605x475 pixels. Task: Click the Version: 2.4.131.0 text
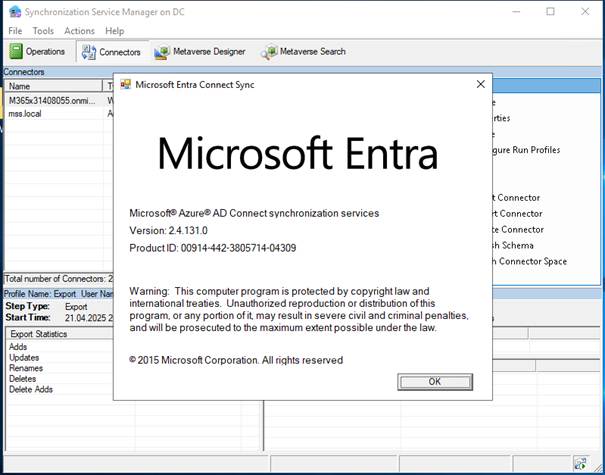(168, 231)
